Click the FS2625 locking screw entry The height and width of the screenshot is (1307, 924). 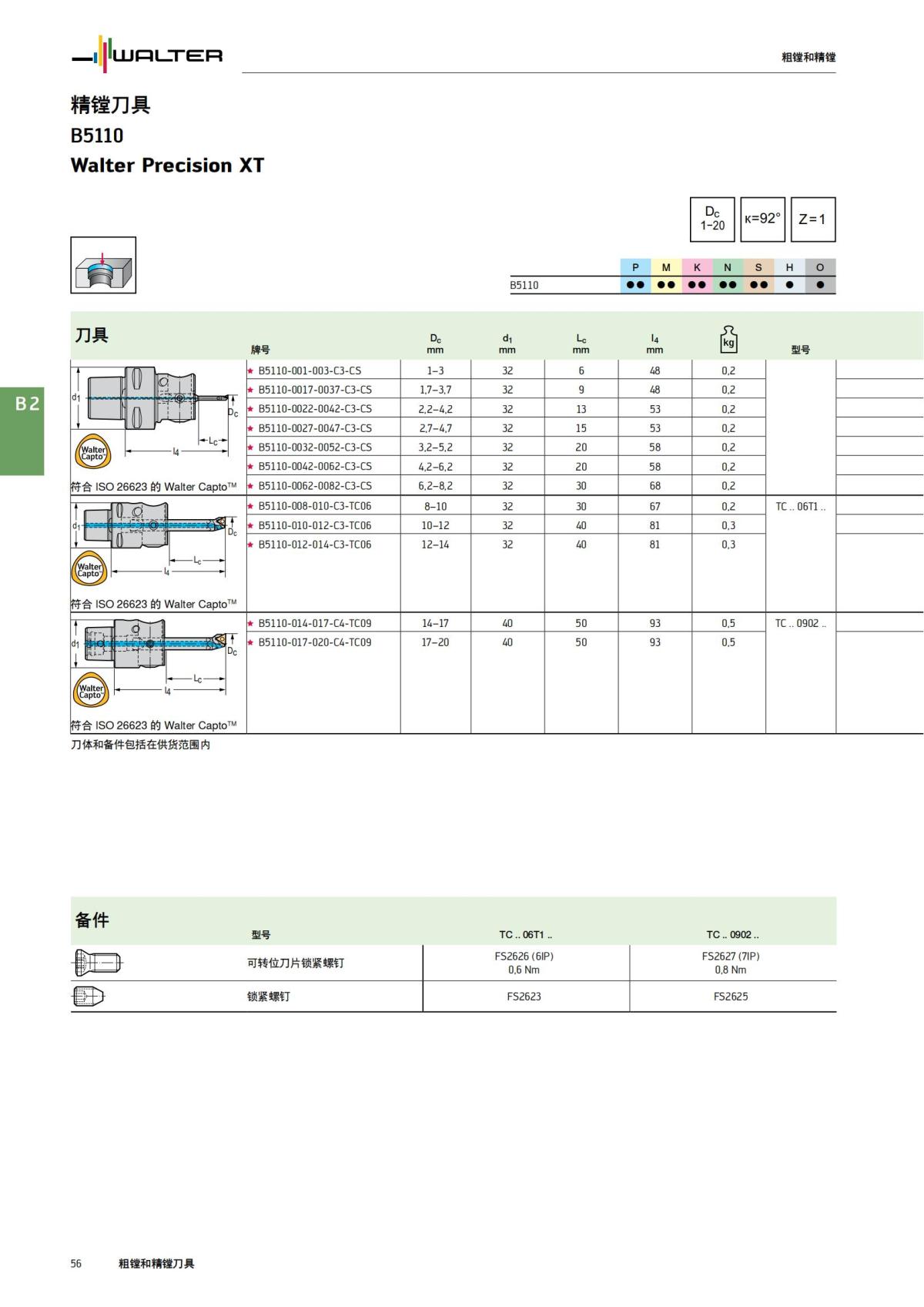[x=731, y=996]
